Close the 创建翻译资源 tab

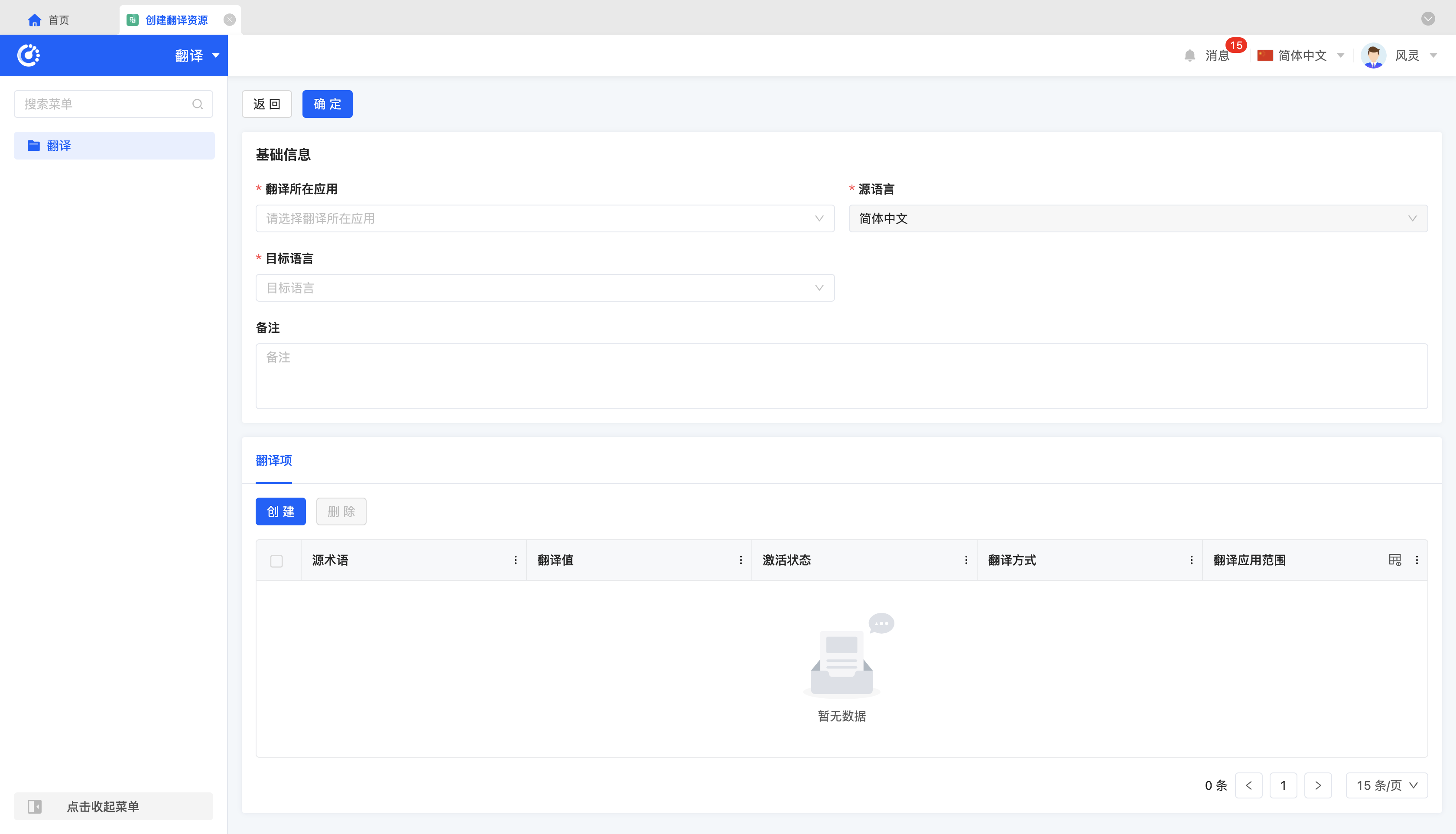(230, 20)
